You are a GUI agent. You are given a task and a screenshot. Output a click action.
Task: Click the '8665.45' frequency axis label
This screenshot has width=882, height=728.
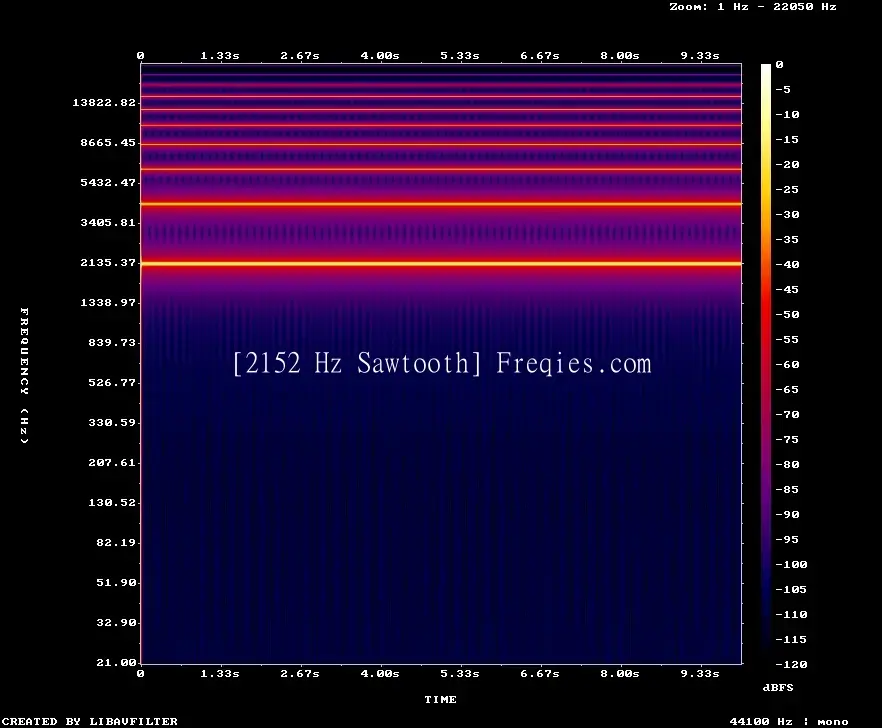[108, 142]
